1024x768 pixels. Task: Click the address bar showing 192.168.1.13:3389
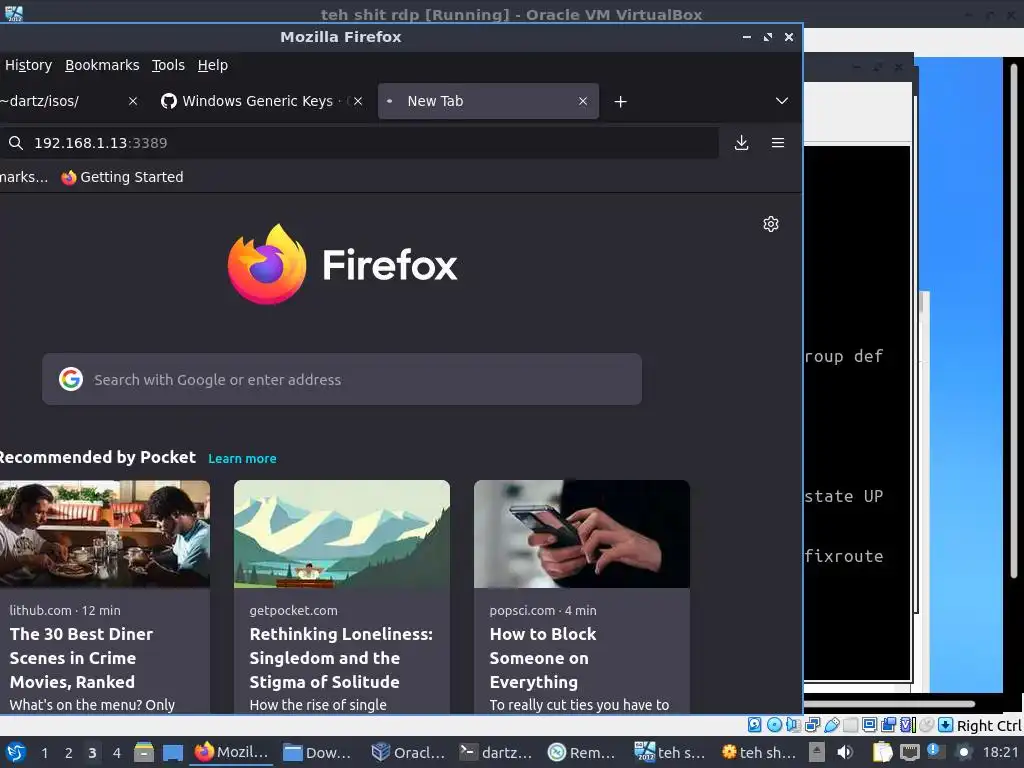(359, 142)
